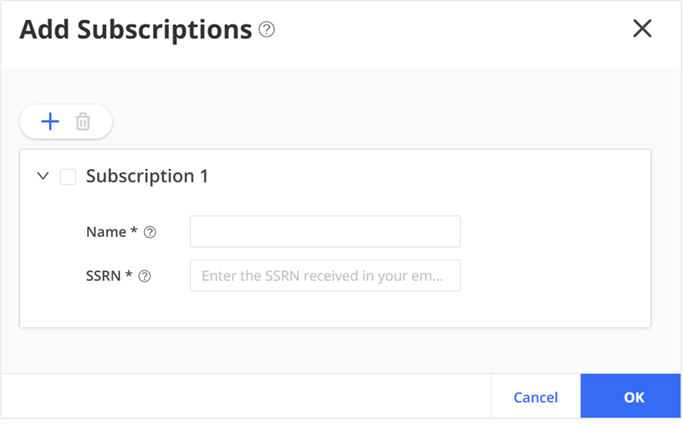
Task: Focus the Name text field
Action: click(x=325, y=231)
